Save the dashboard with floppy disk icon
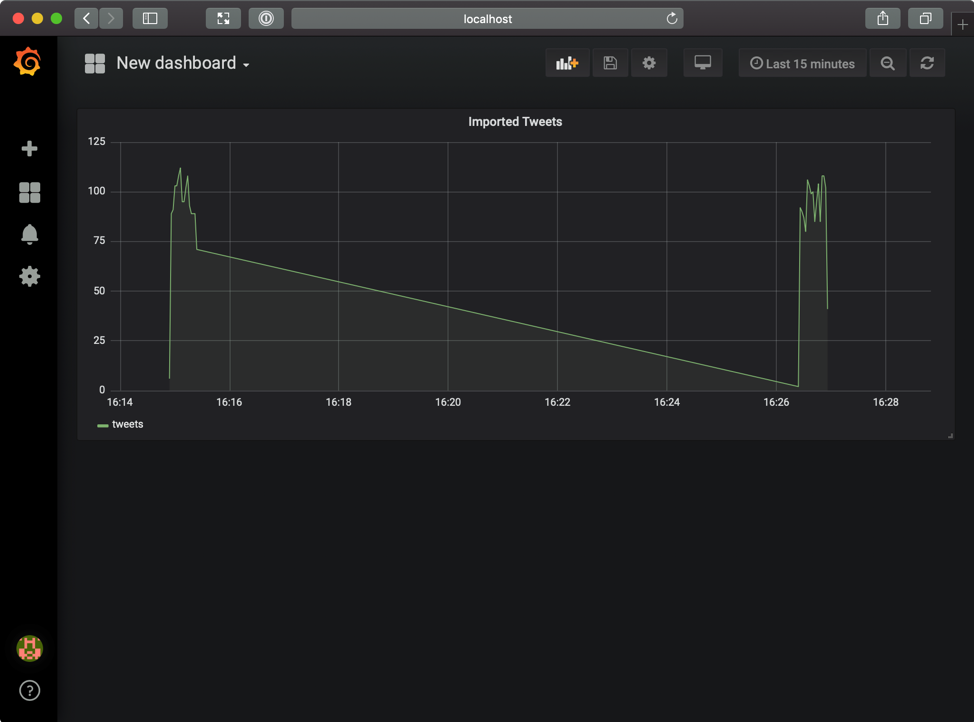The image size is (974, 722). (x=610, y=63)
